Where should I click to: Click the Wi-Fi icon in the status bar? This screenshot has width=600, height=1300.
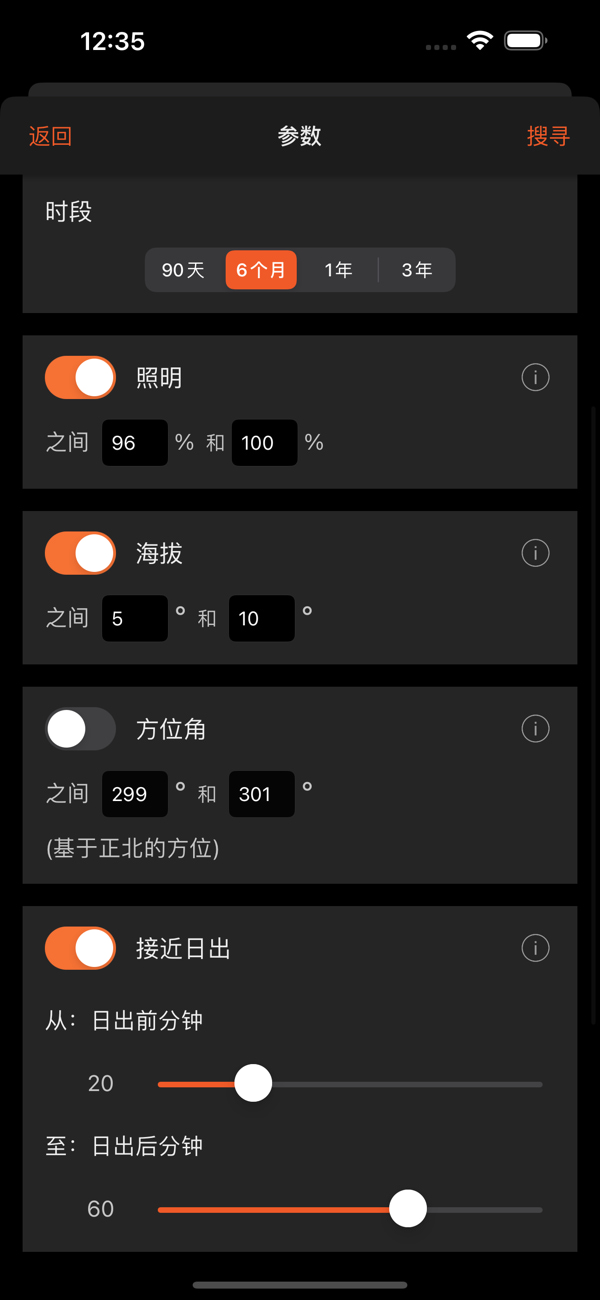(x=479, y=41)
